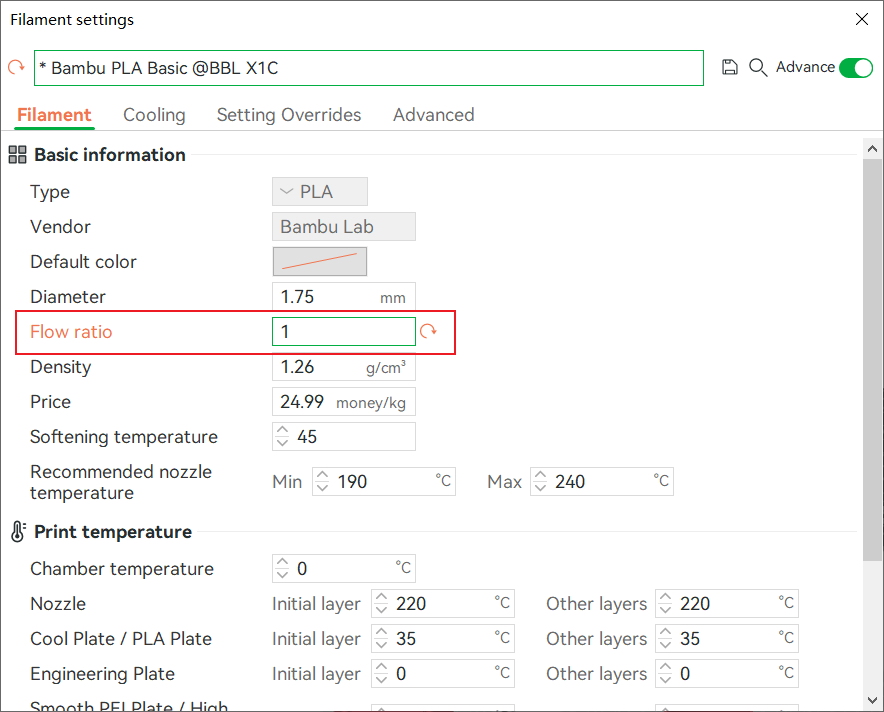Click the Engineering Plate label

click(x=102, y=674)
